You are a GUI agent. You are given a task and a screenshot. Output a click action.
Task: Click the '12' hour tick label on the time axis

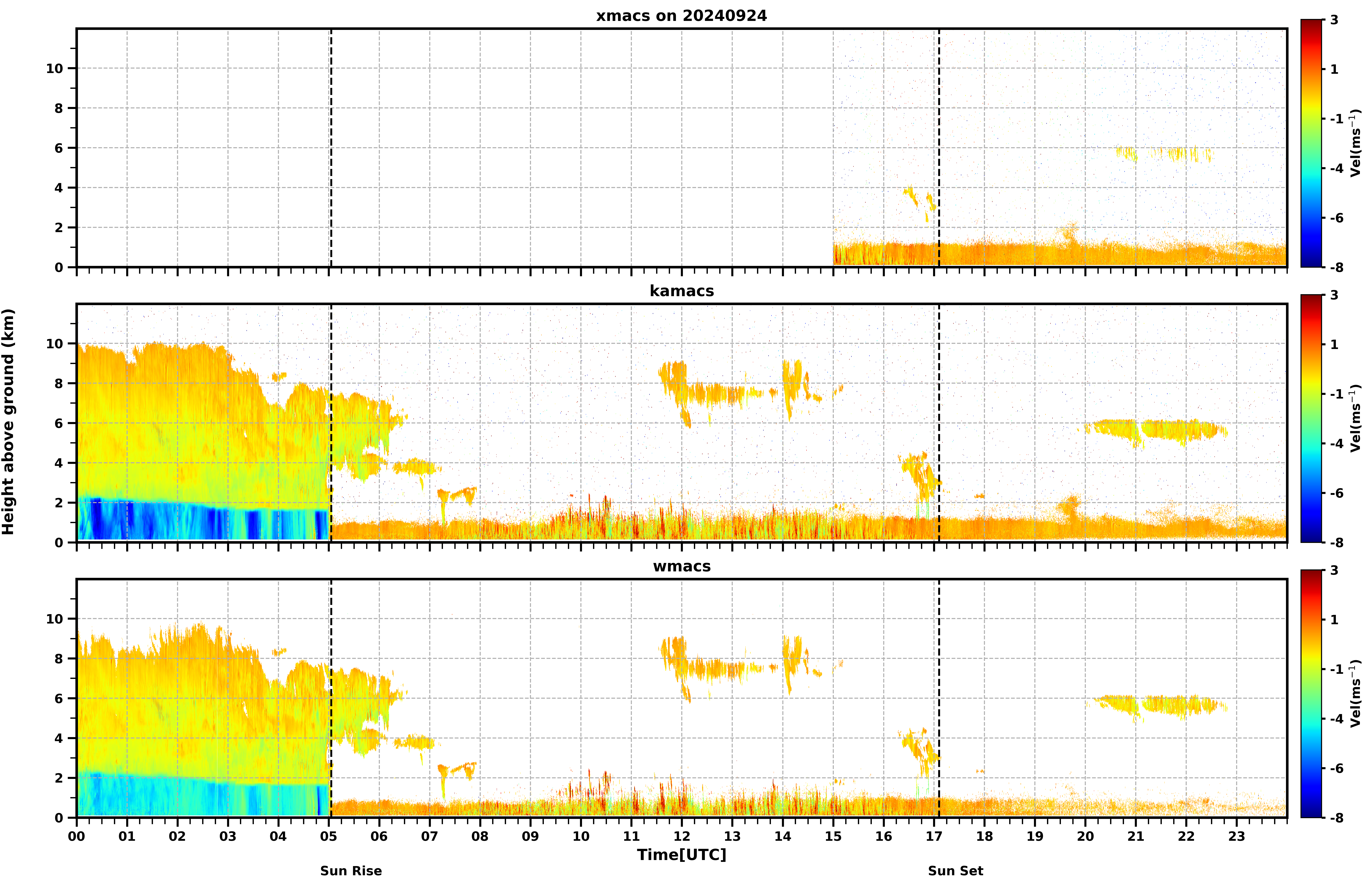tap(682, 836)
